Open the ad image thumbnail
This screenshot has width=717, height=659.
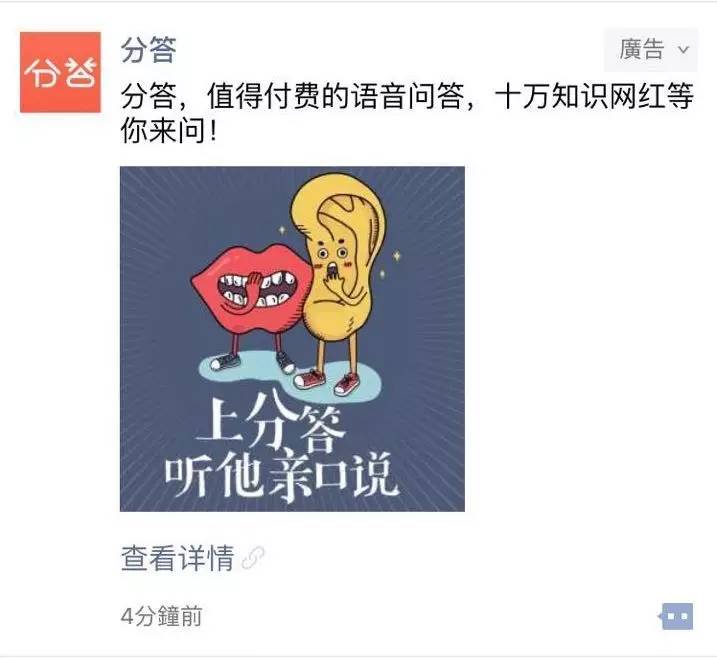point(292,339)
